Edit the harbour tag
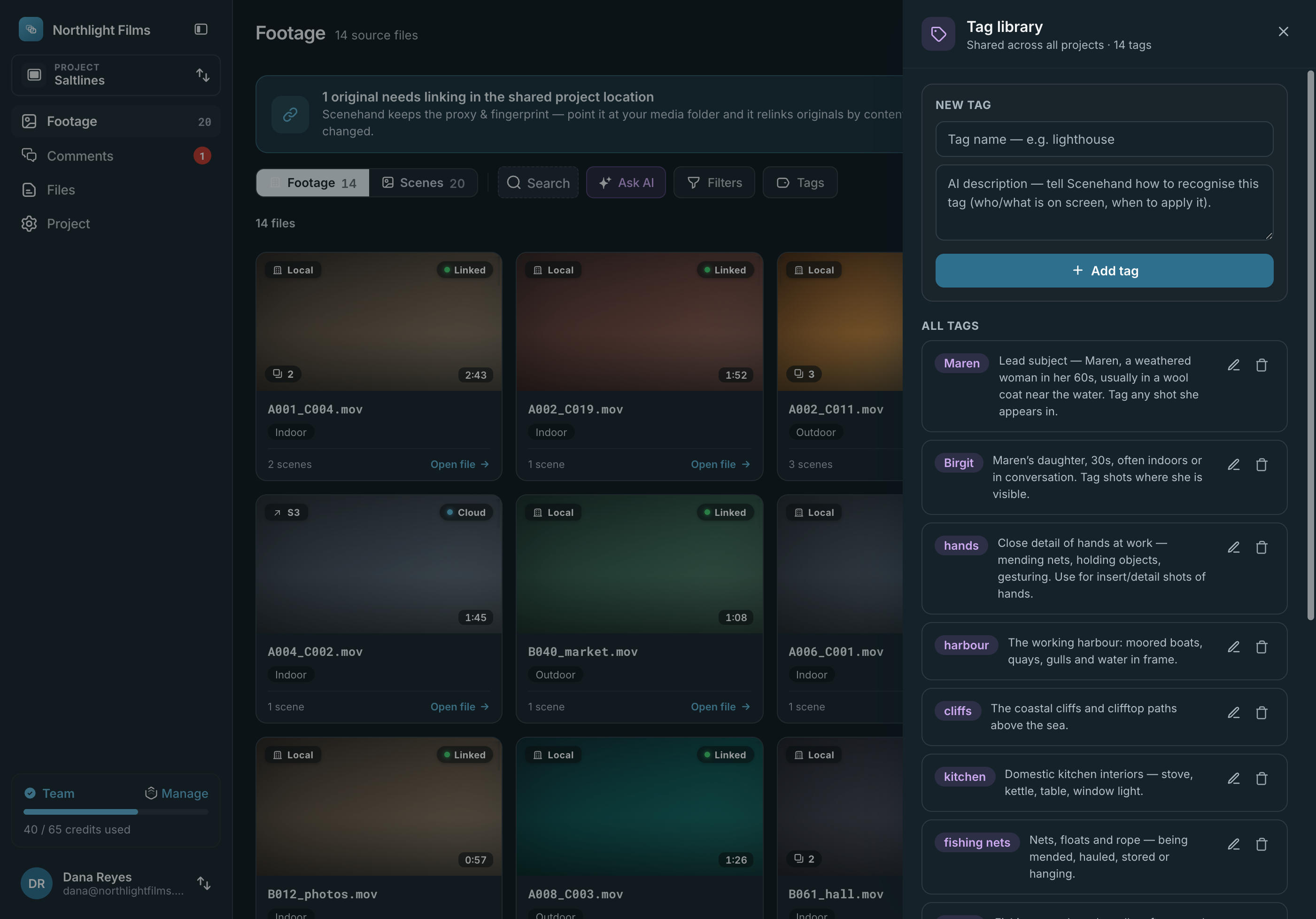This screenshot has width=1316, height=919. [1233, 647]
